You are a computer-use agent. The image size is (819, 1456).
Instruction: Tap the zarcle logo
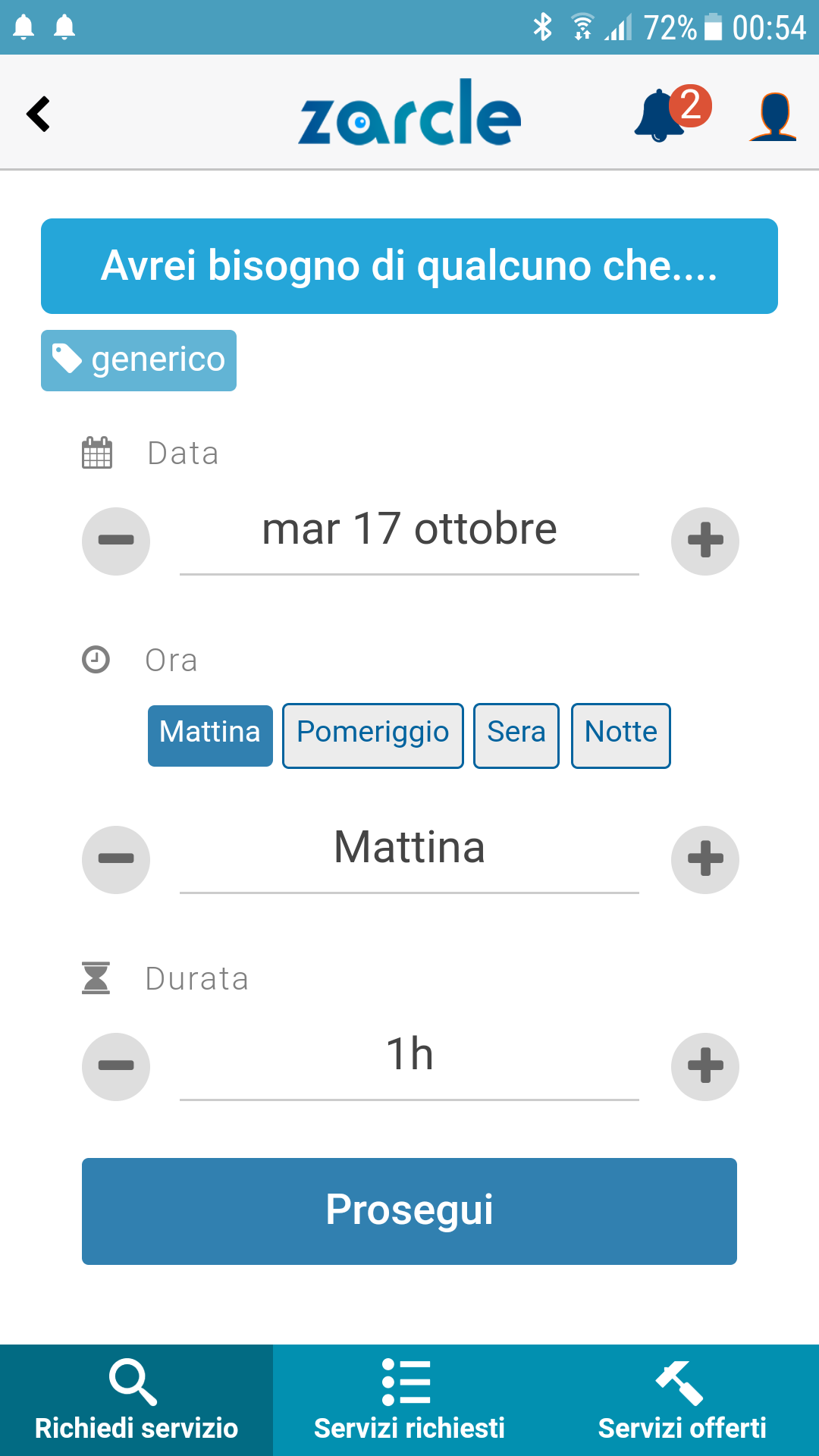click(409, 114)
